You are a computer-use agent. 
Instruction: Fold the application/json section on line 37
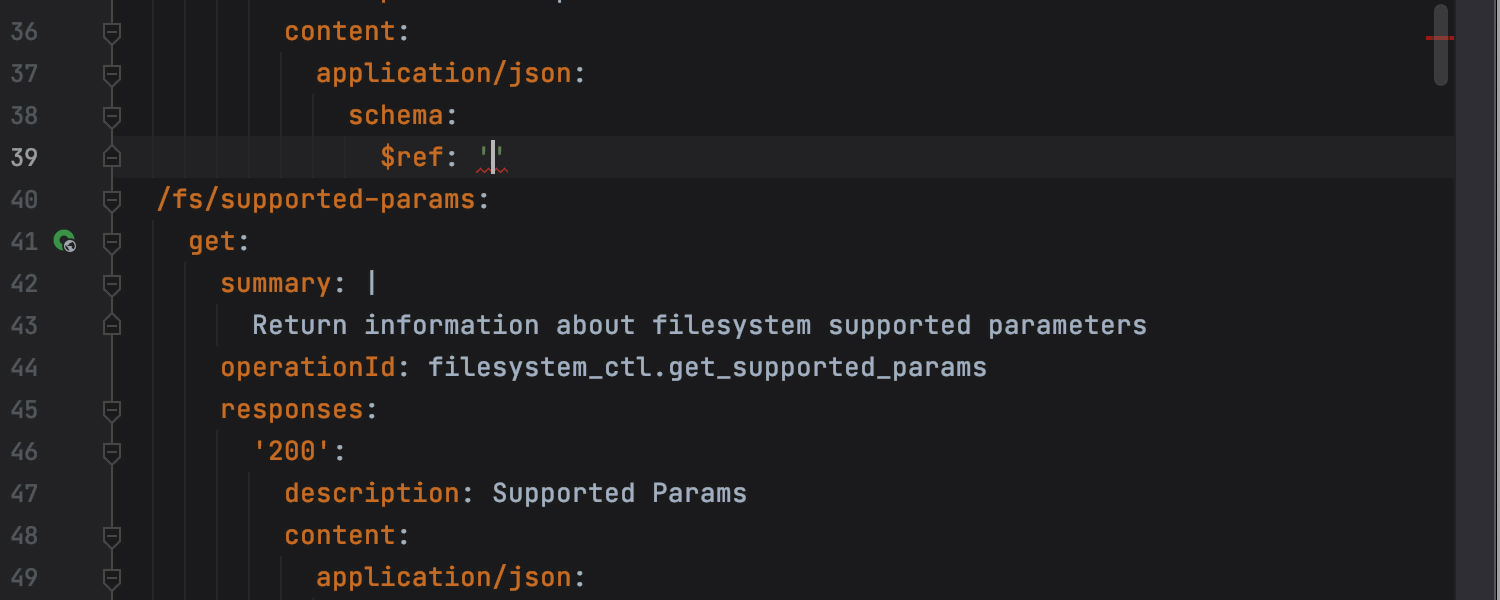[x=112, y=74]
